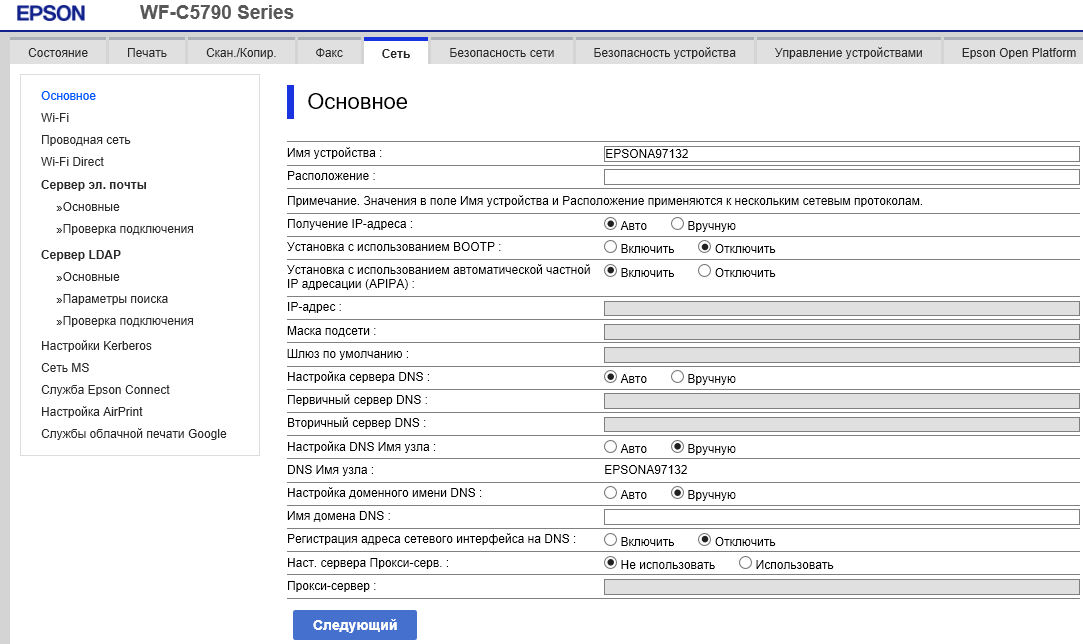Viewport: 1083px width, 644px height.
Task: Select manual IP address acquisition (Вручную)
Action: [x=677, y=225]
